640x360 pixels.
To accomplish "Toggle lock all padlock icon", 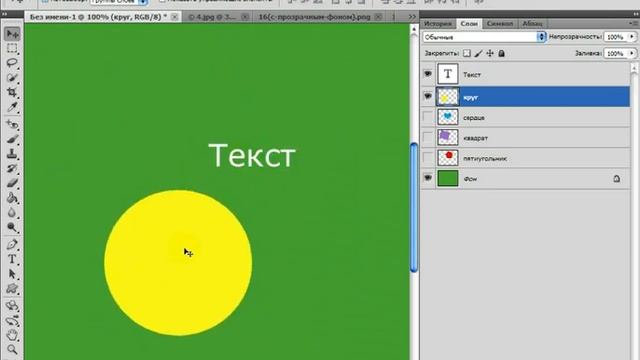I will [502, 53].
